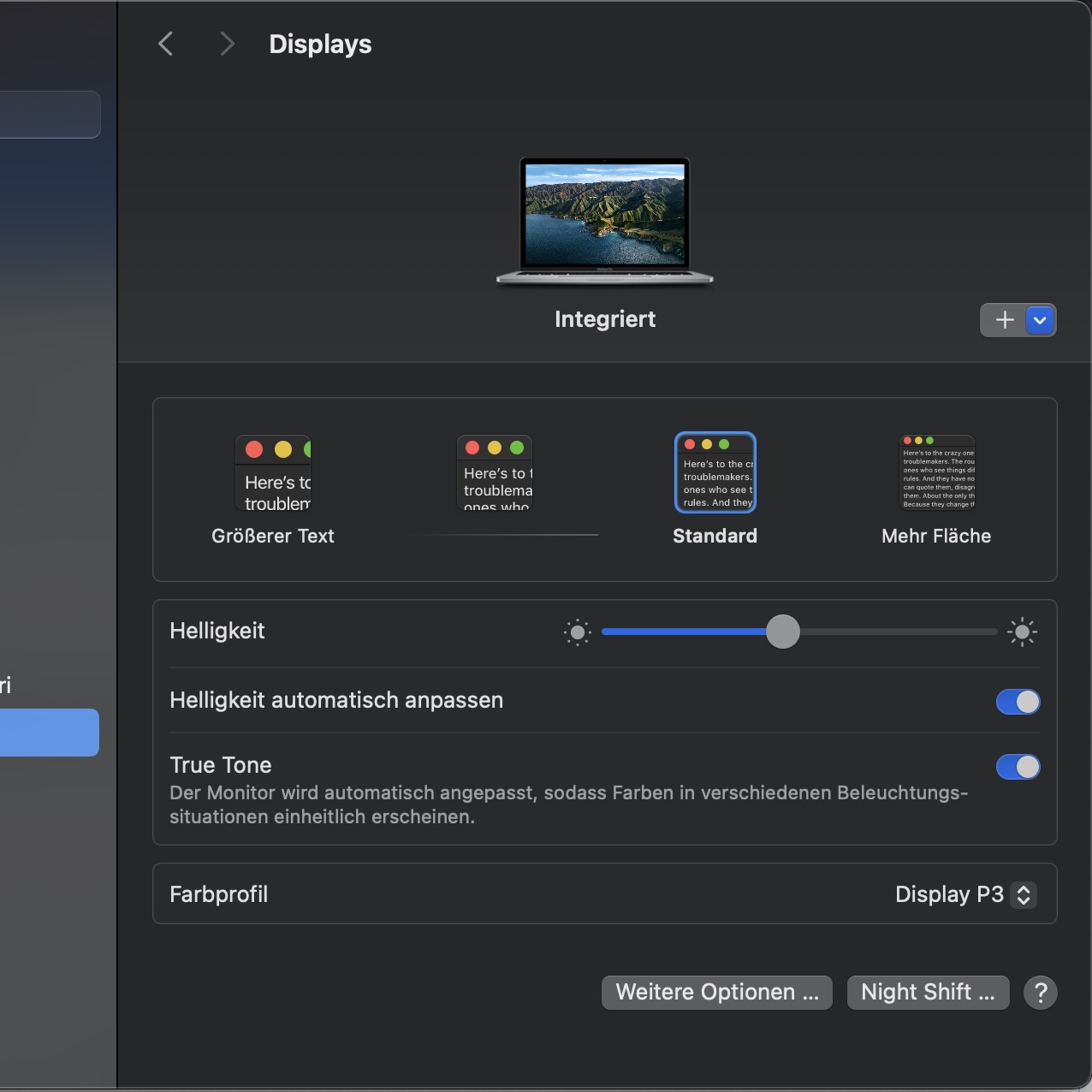
Task: Open Weitere Optionen settings
Action: point(716,993)
